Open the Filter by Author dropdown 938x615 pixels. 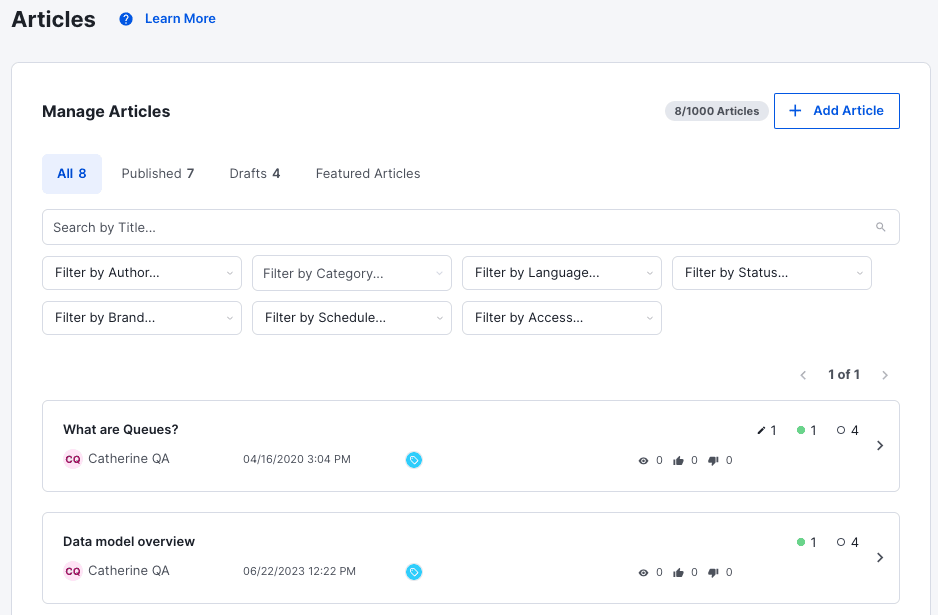[142, 273]
